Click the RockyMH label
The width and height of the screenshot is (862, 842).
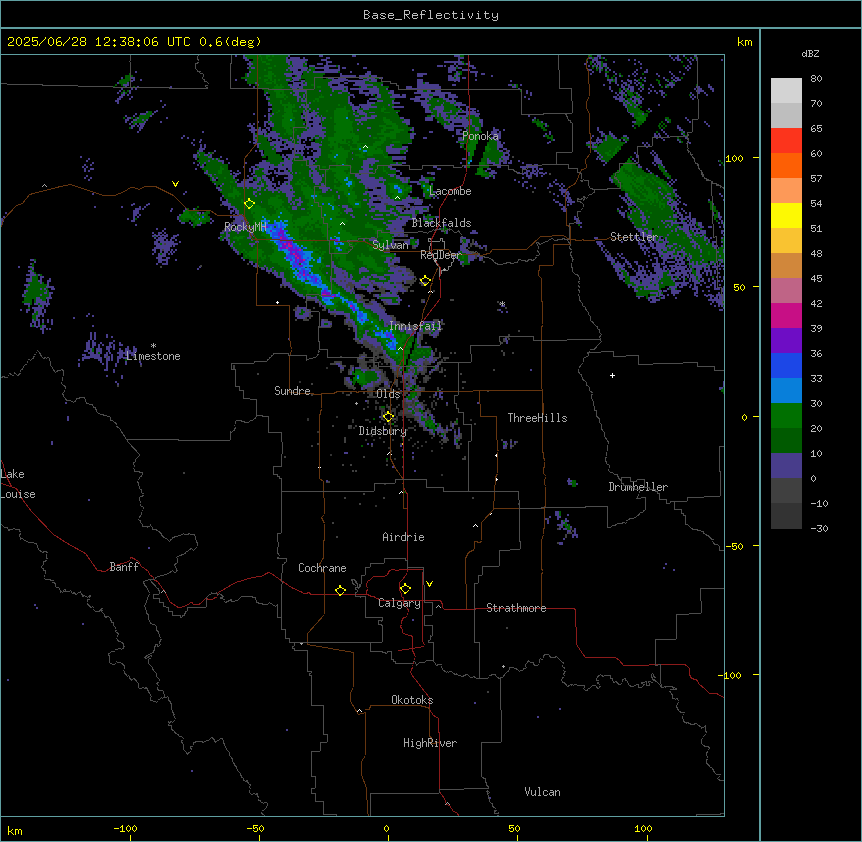[245, 226]
